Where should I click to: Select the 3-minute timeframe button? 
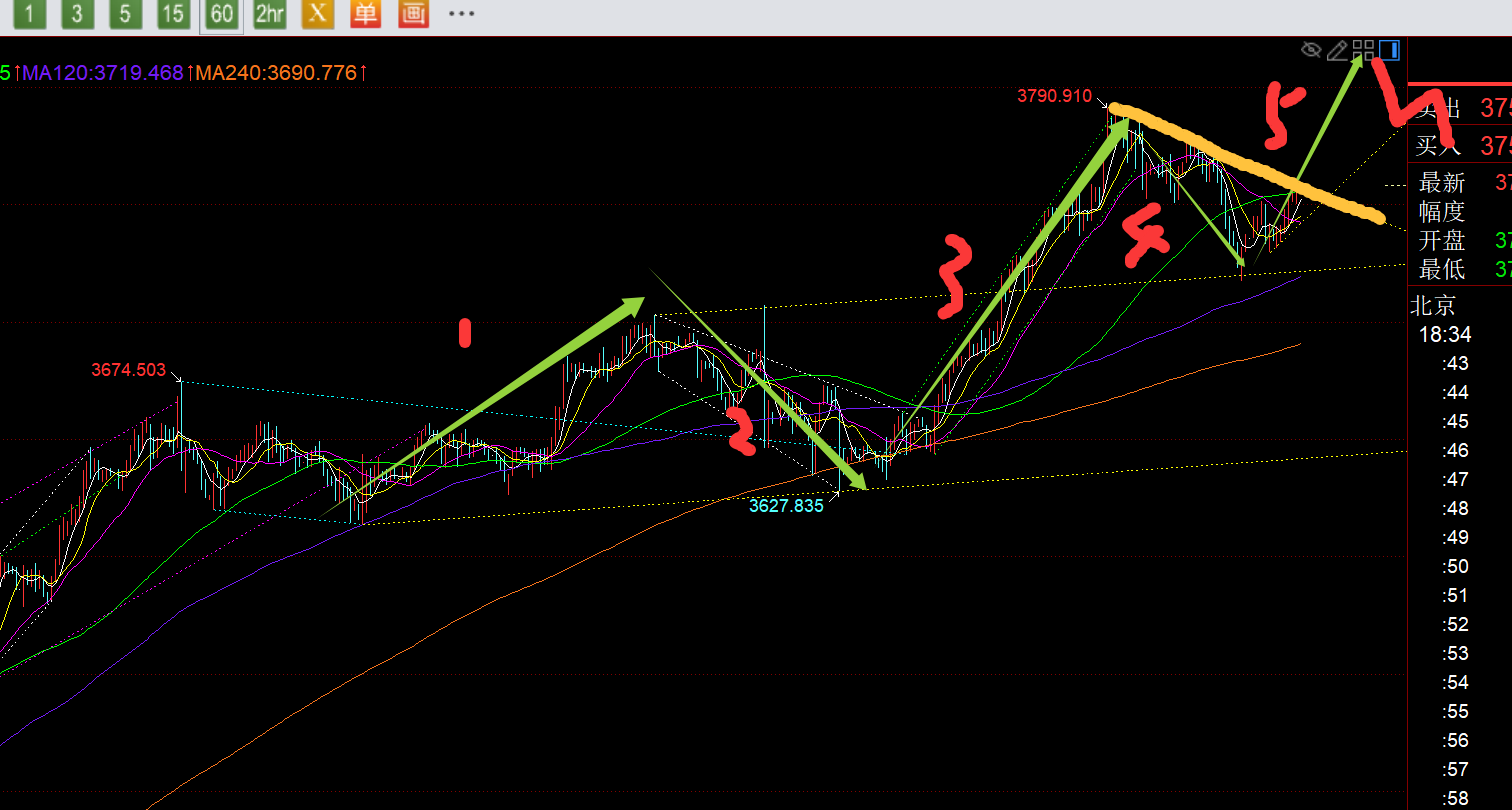pos(77,14)
